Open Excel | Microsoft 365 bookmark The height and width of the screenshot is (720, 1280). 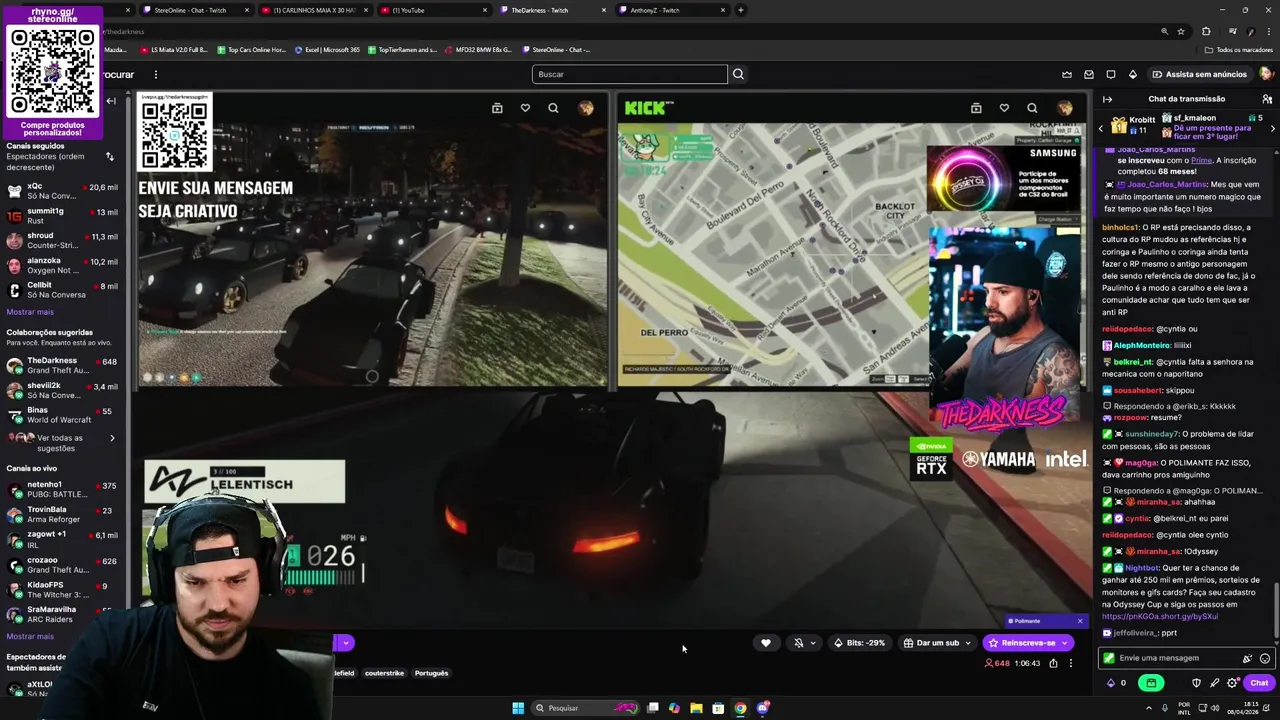[326, 50]
